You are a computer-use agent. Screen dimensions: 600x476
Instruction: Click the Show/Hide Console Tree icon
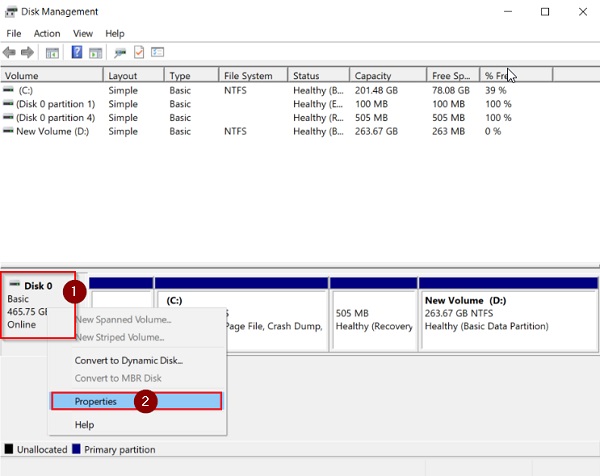(52, 52)
